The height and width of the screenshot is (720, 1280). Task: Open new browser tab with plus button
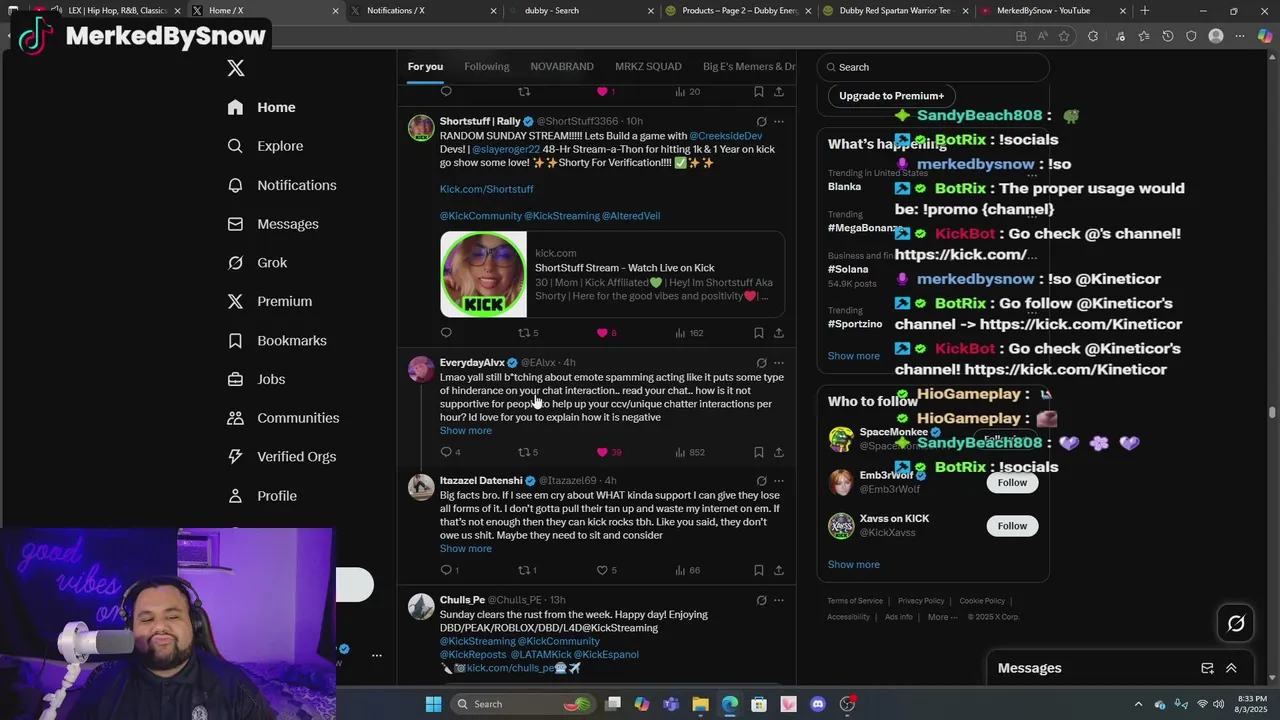tap(1144, 11)
